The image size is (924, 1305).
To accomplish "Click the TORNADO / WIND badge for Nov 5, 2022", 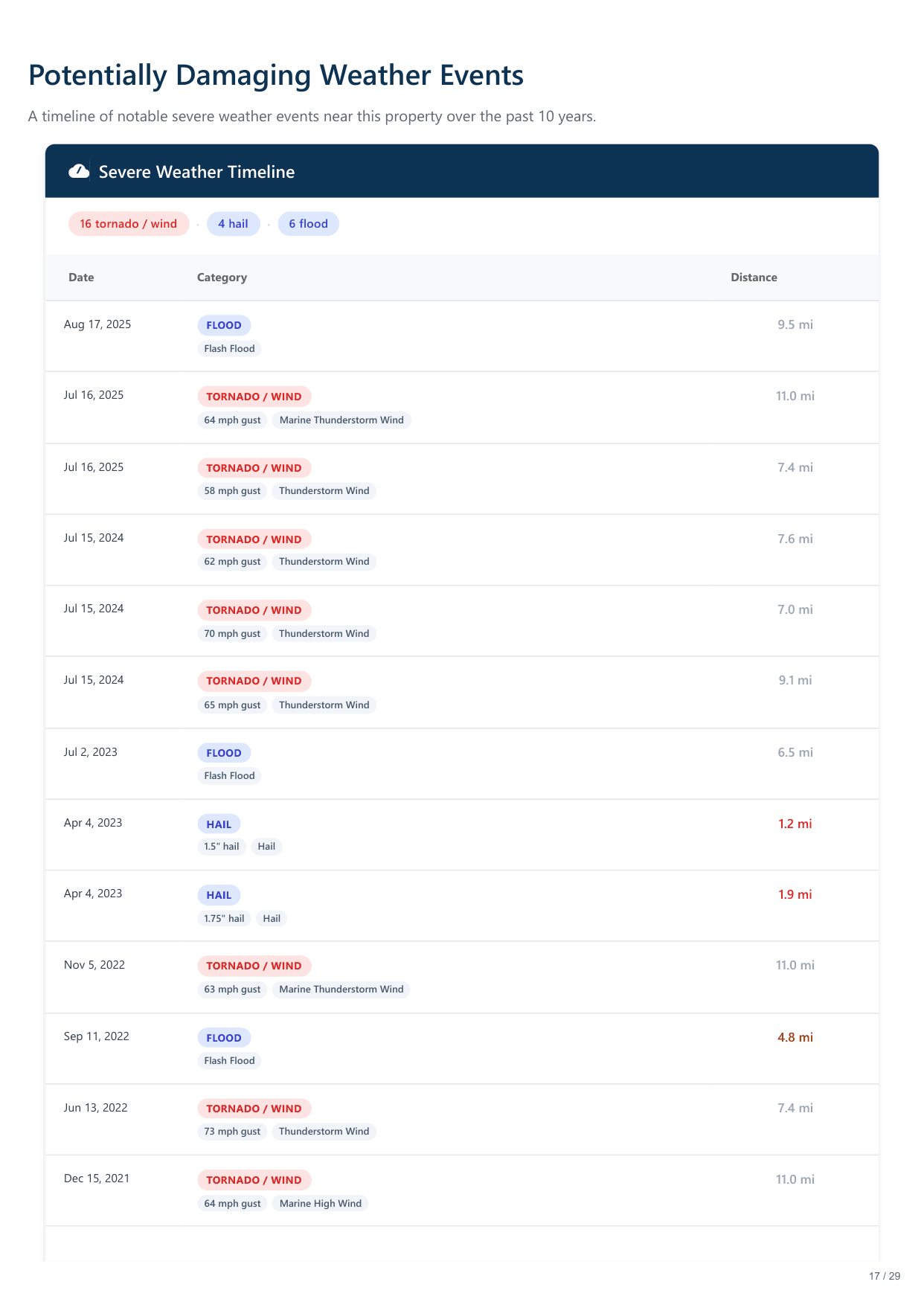I will [x=254, y=966].
